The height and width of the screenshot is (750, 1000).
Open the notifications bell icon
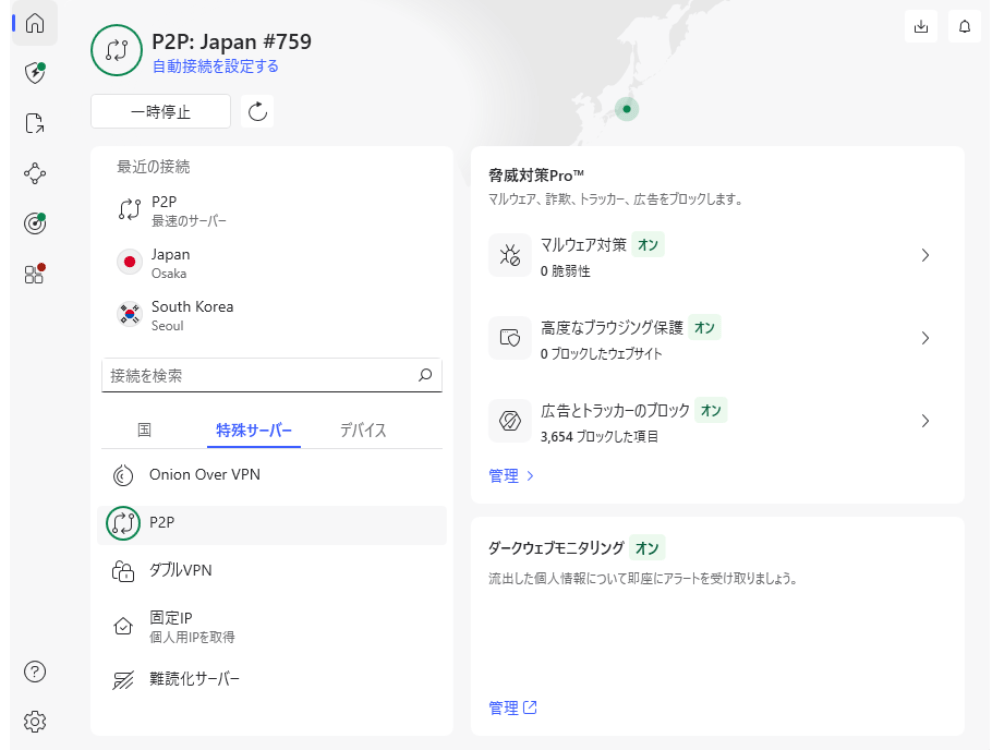[x=964, y=27]
